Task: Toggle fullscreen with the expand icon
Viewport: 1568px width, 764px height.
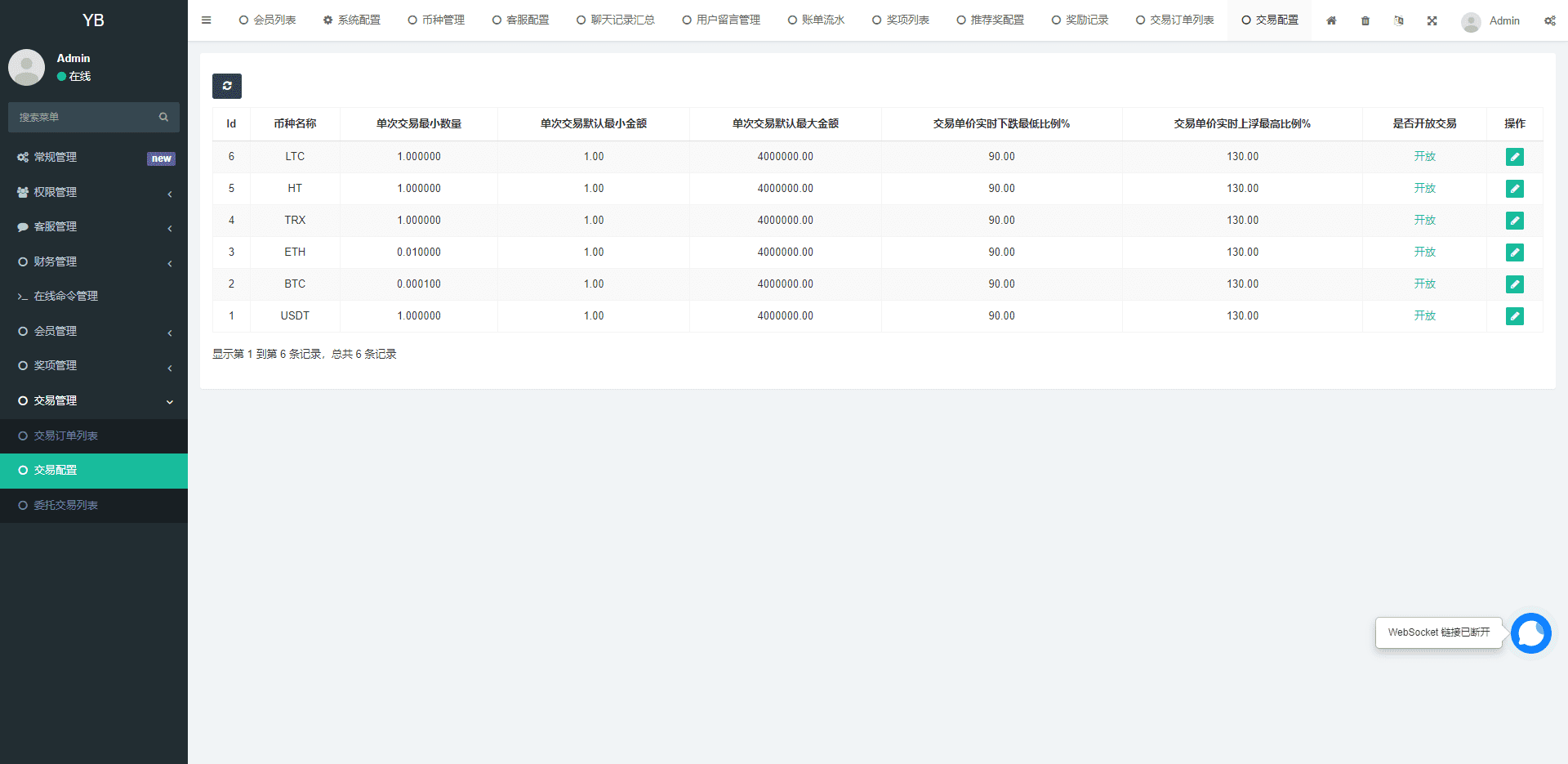Action: click(1432, 20)
